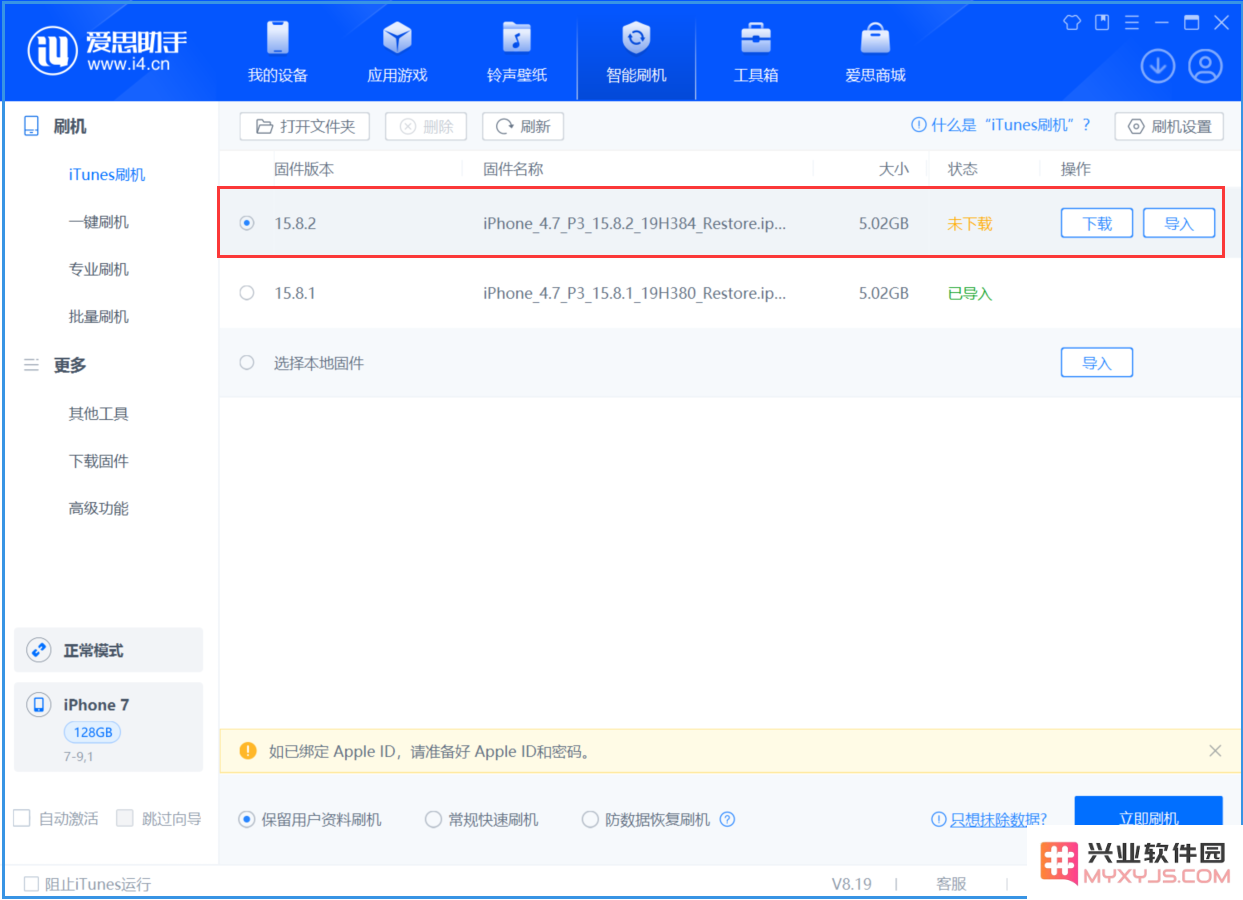Close the Apple ID warning banner
Screen dimensions: 1243x900
(1215, 751)
